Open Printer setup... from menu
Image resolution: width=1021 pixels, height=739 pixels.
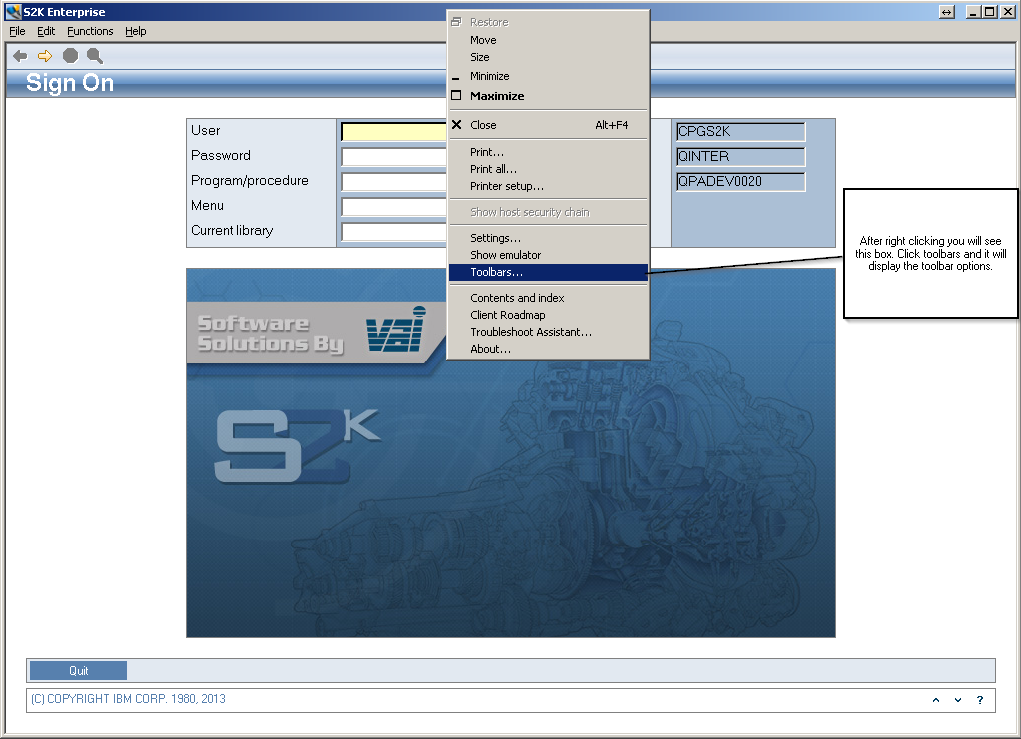click(x=548, y=186)
